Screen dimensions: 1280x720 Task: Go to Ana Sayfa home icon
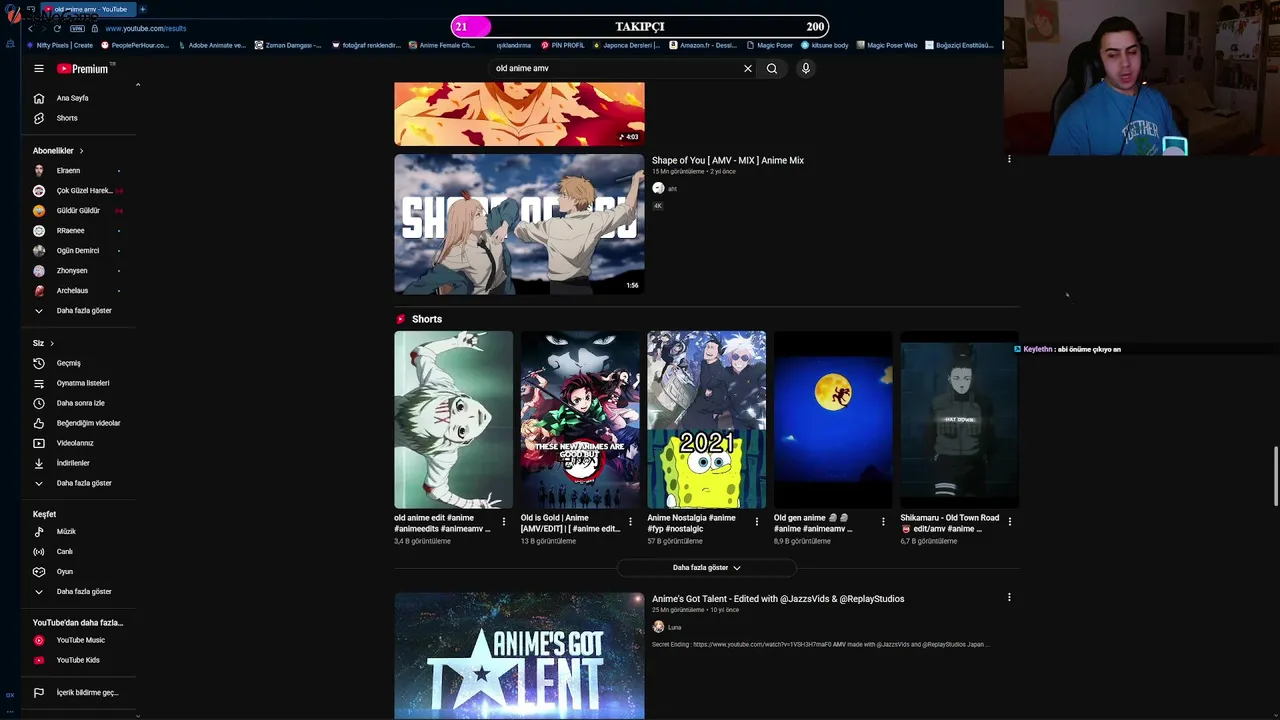click(x=39, y=98)
